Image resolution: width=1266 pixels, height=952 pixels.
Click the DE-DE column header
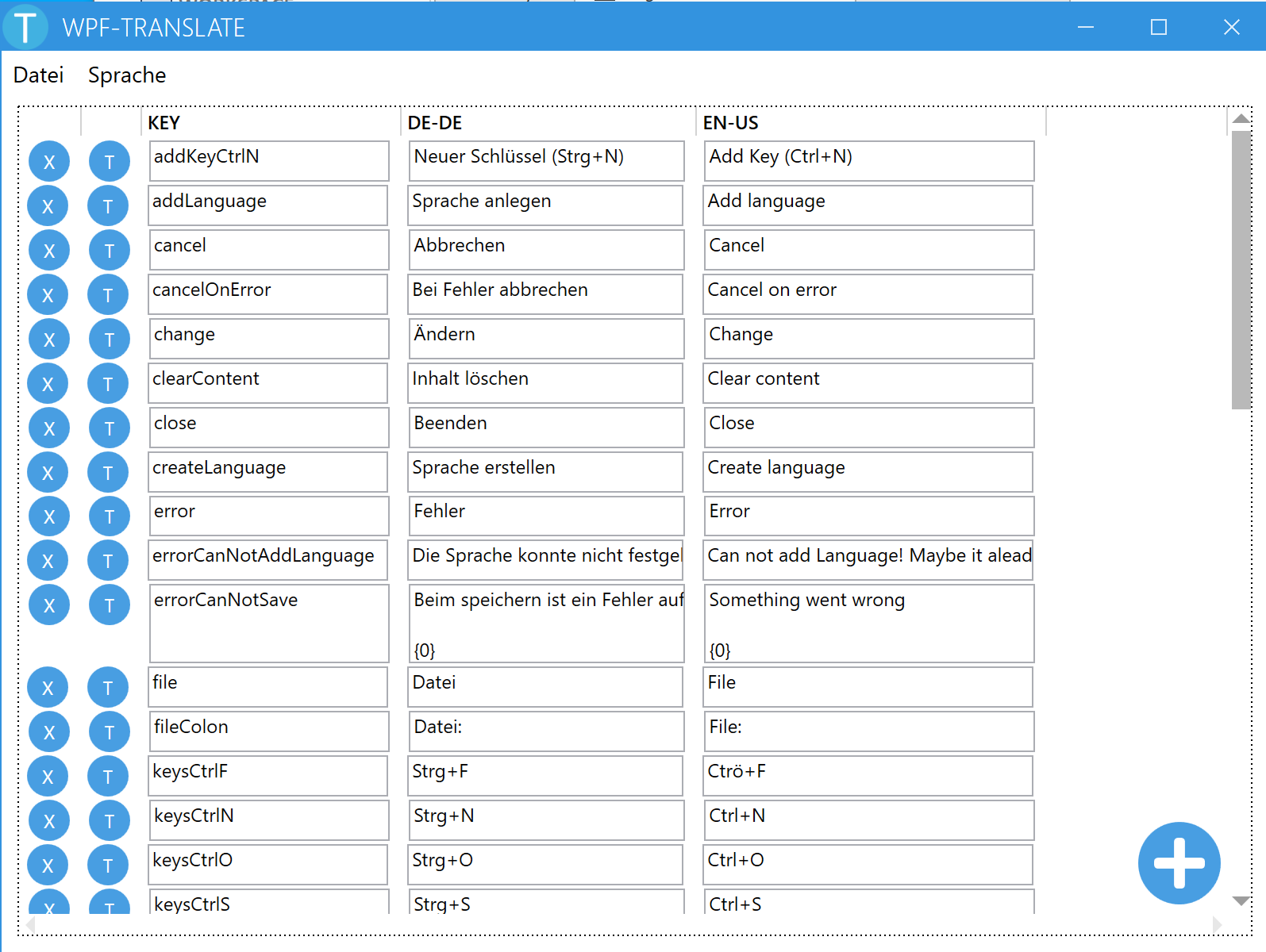click(549, 123)
